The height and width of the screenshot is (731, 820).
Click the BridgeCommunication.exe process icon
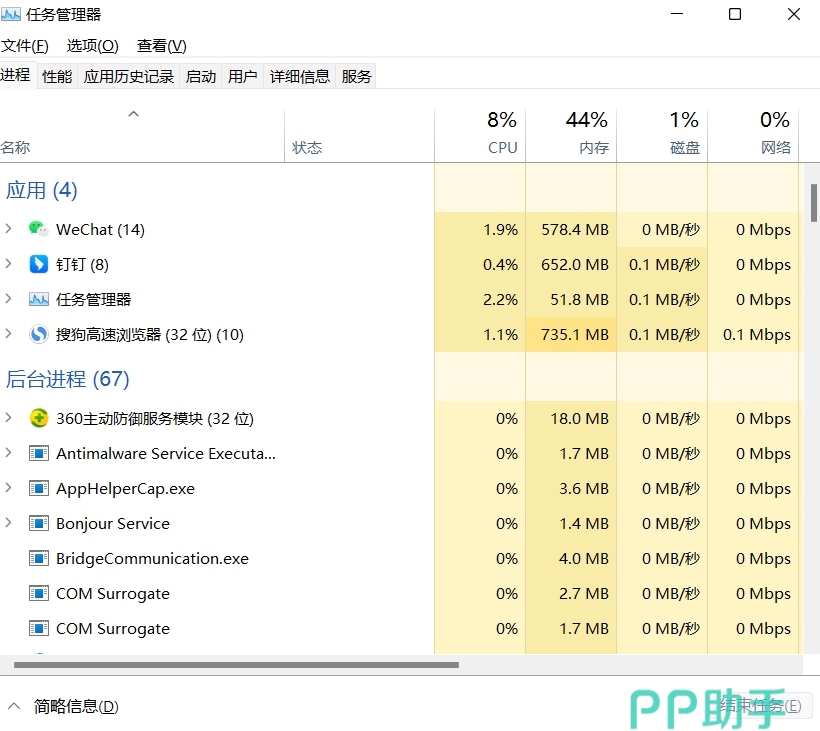point(38,558)
